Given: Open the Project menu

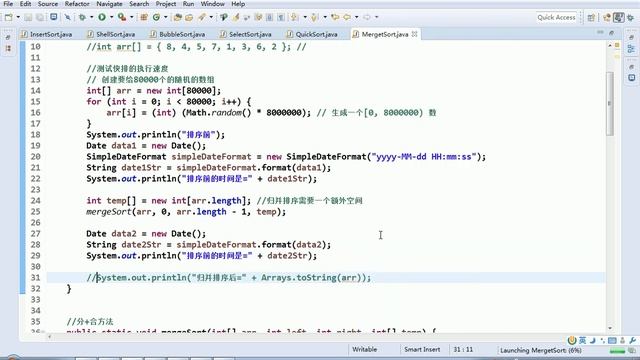Looking at the screenshot, I should pyautogui.click(x=166, y=4).
